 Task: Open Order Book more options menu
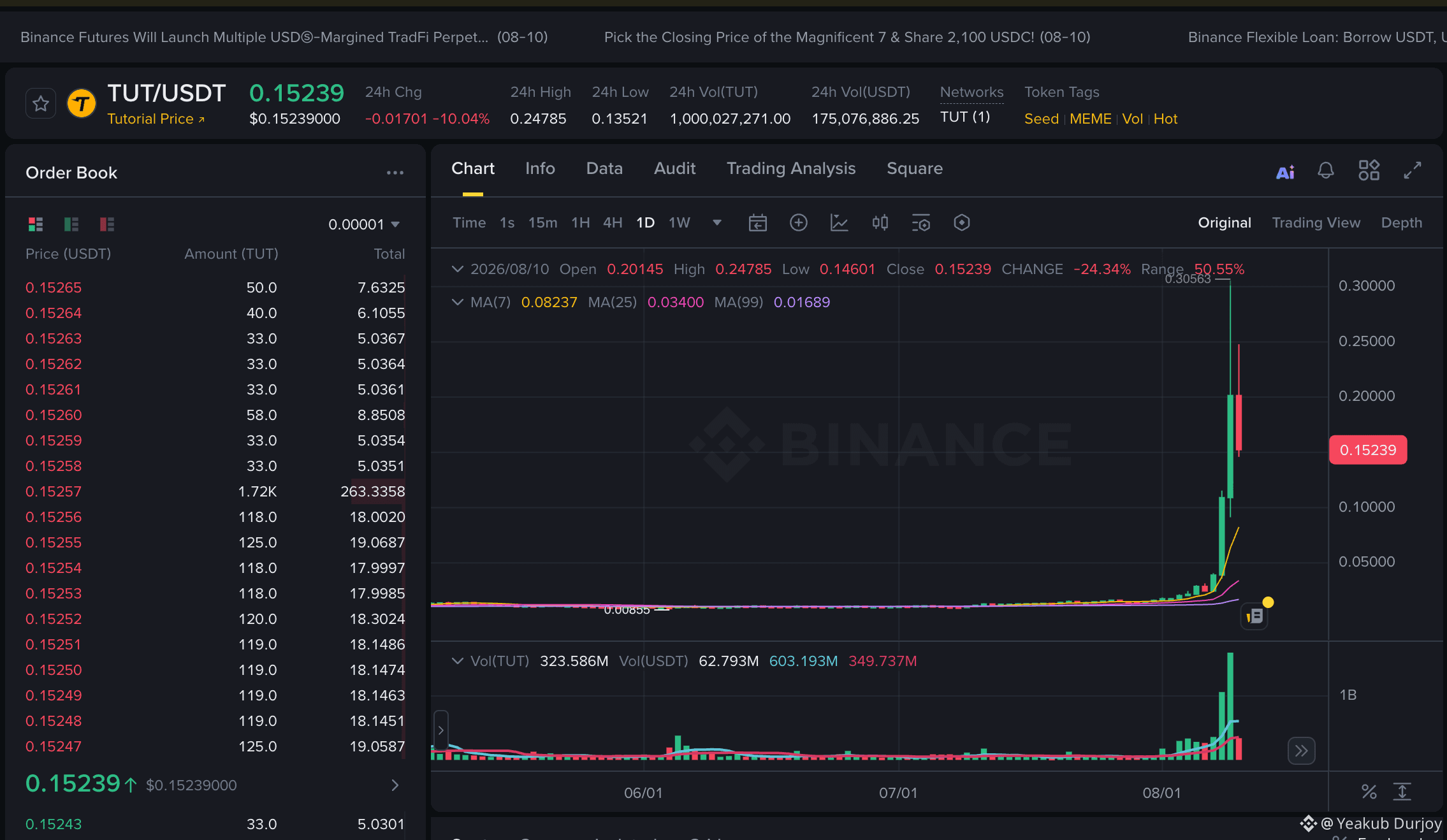click(395, 173)
